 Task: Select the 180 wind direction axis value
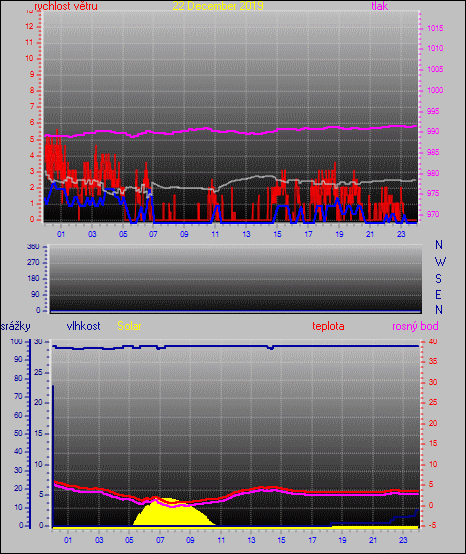33,278
